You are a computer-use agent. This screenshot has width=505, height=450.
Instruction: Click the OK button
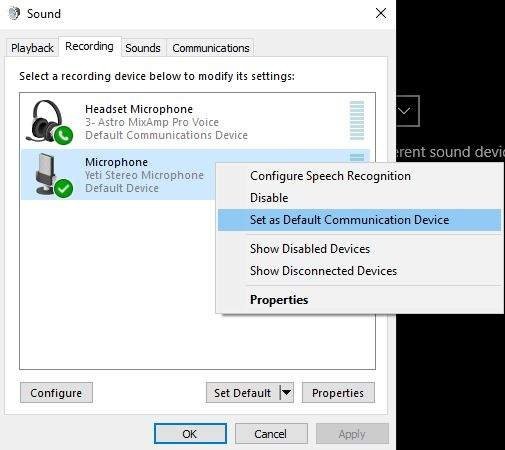pos(190,434)
